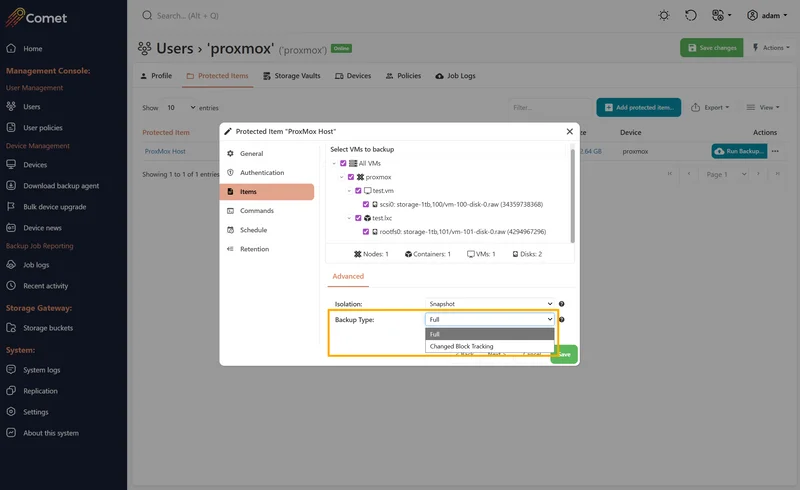Switch to the Storage Vaults tab

pos(291,76)
